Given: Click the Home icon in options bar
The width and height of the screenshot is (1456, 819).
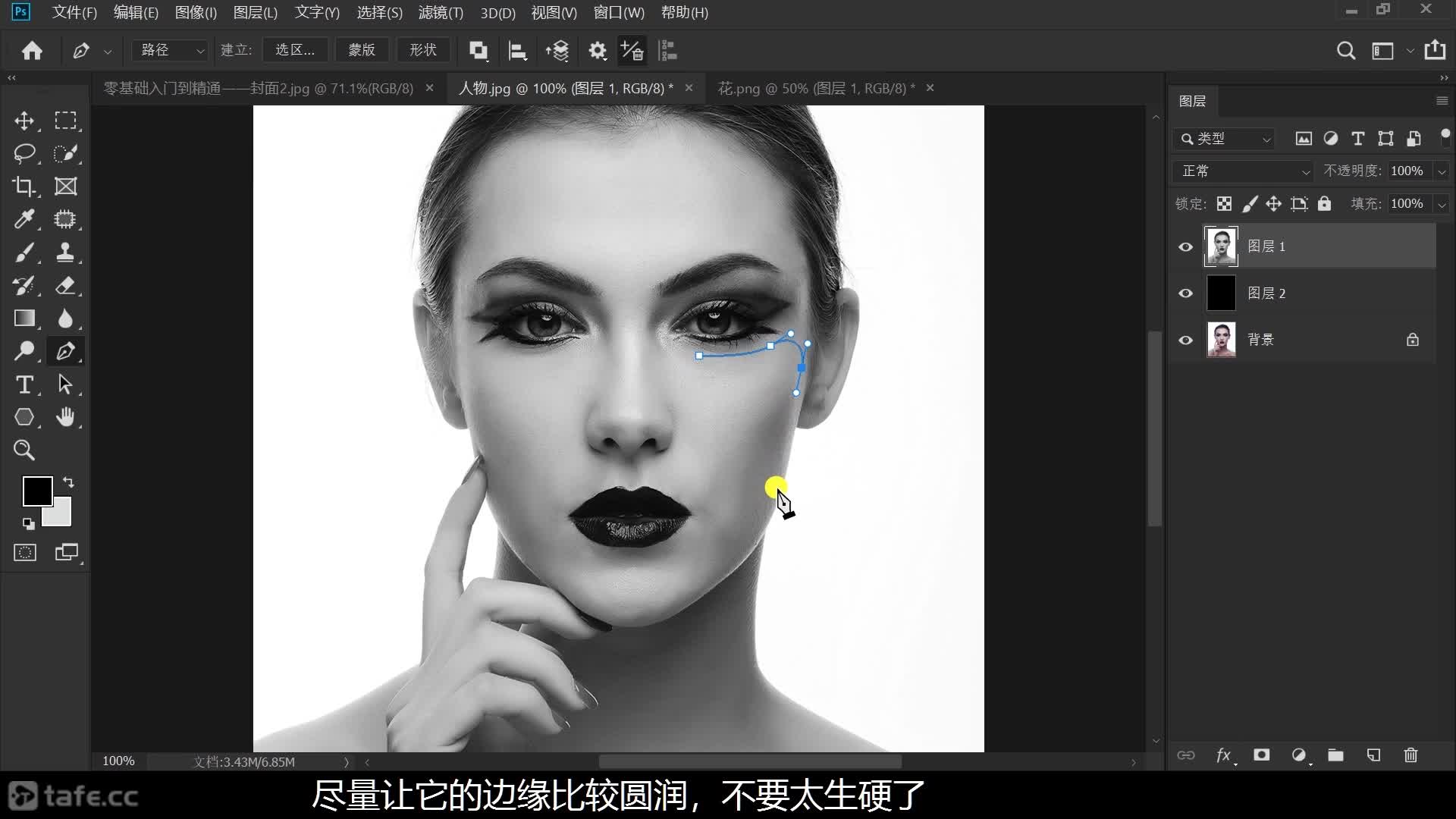Looking at the screenshot, I should click(32, 51).
